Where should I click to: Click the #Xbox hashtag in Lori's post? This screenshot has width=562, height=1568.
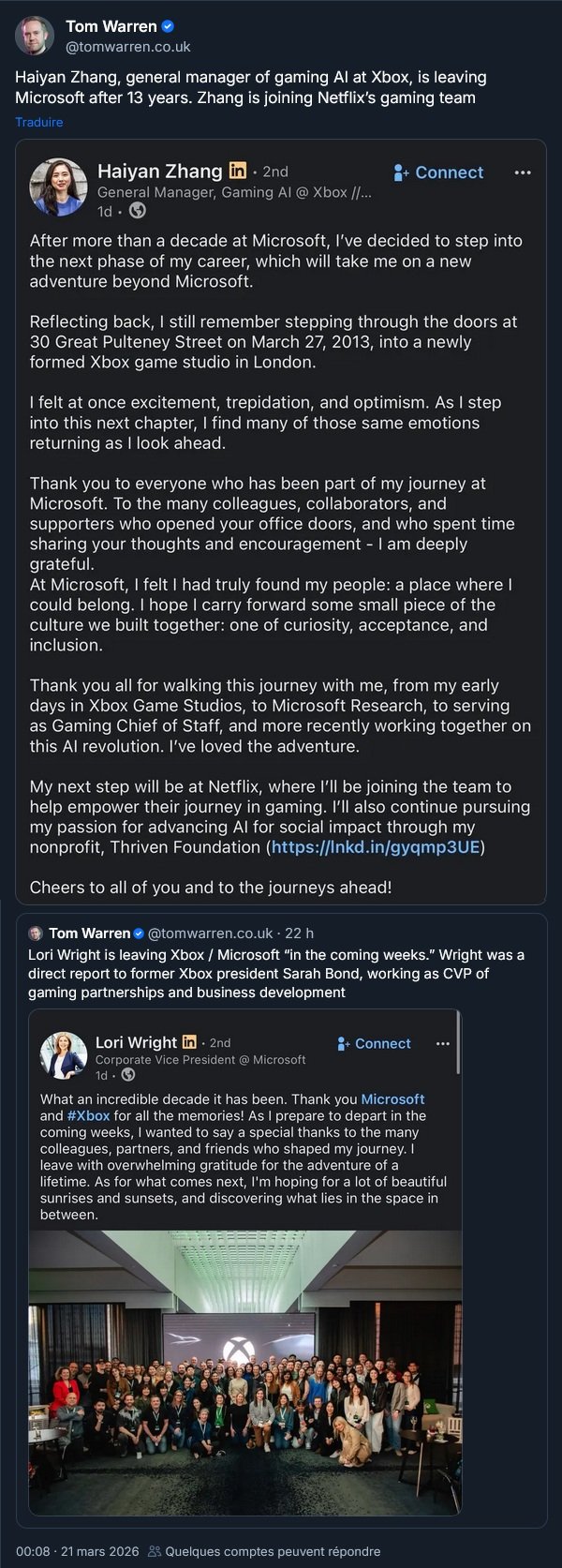point(88,1115)
